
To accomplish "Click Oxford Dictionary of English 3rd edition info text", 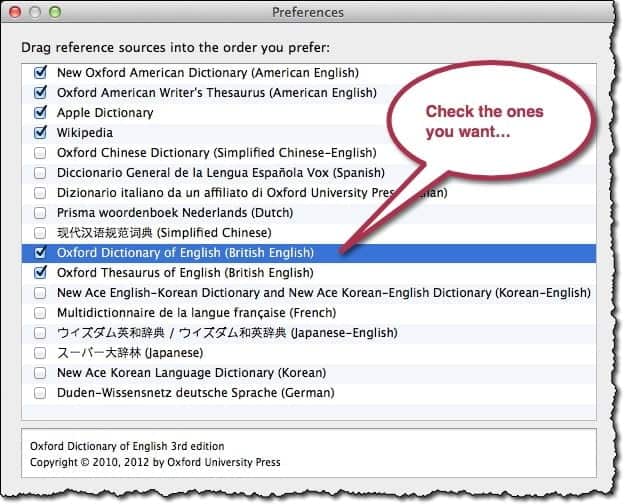I will [x=127, y=446].
